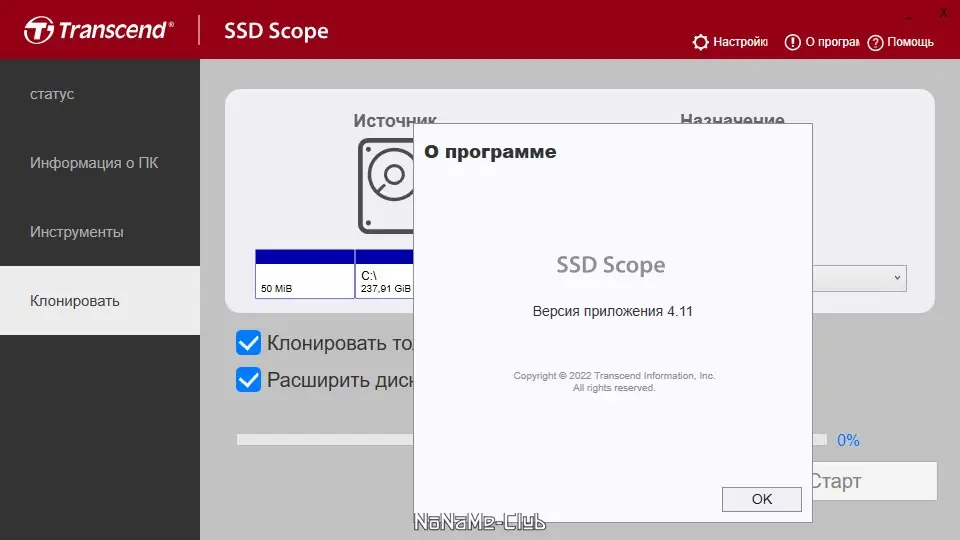Click the SSD Scope header title
Viewport: 960px width, 540px height.
click(x=276, y=31)
